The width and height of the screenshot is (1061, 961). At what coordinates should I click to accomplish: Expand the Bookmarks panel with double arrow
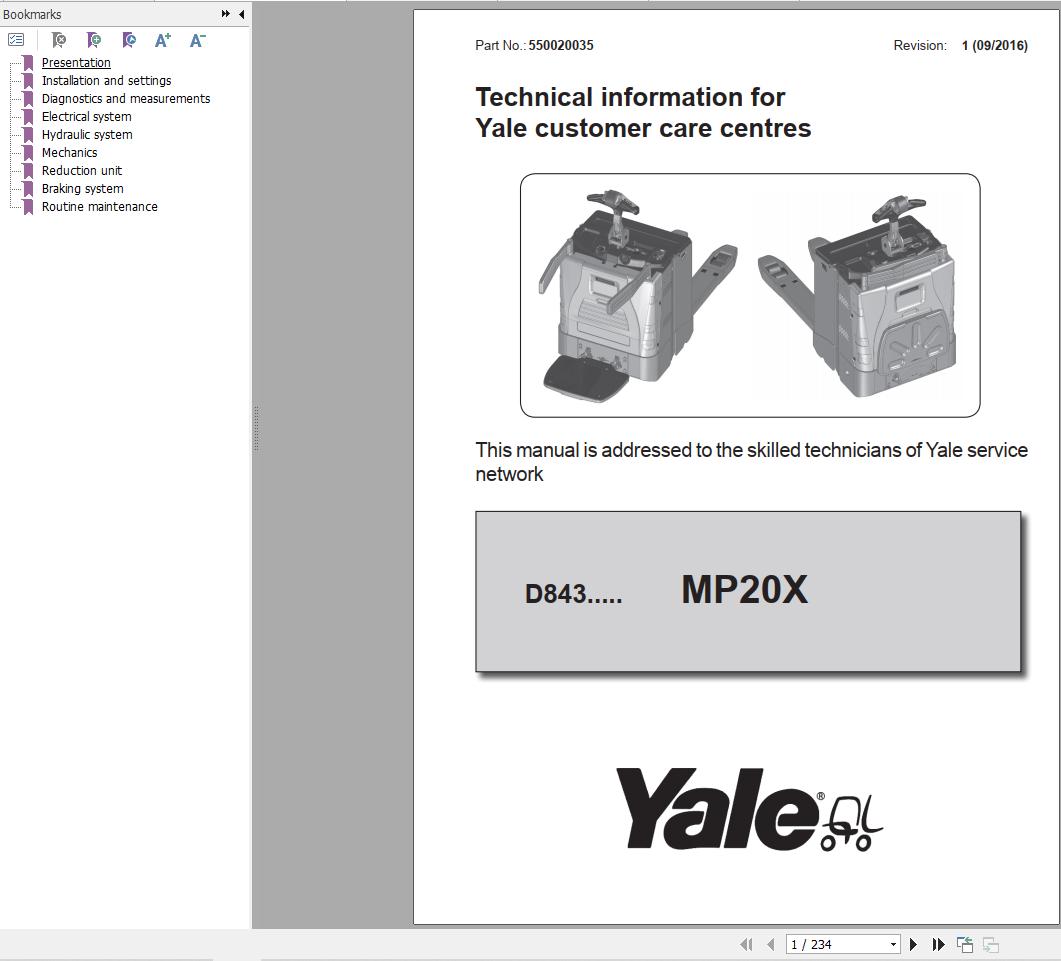point(225,14)
